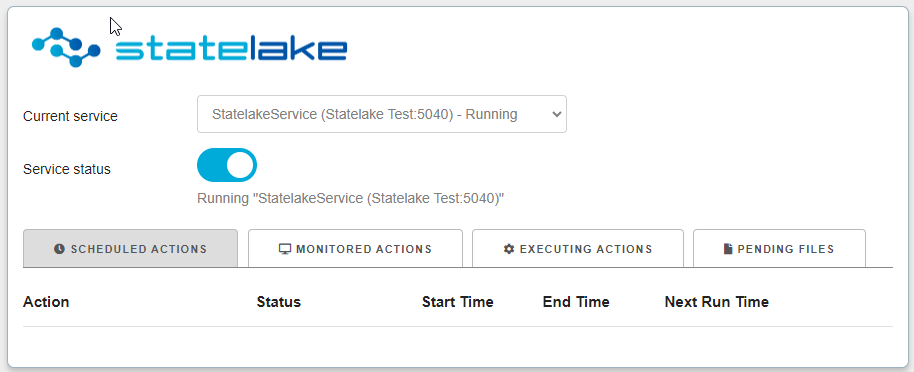Open the Current service dropdown
Viewport: 914px width, 372px height.
[382, 114]
